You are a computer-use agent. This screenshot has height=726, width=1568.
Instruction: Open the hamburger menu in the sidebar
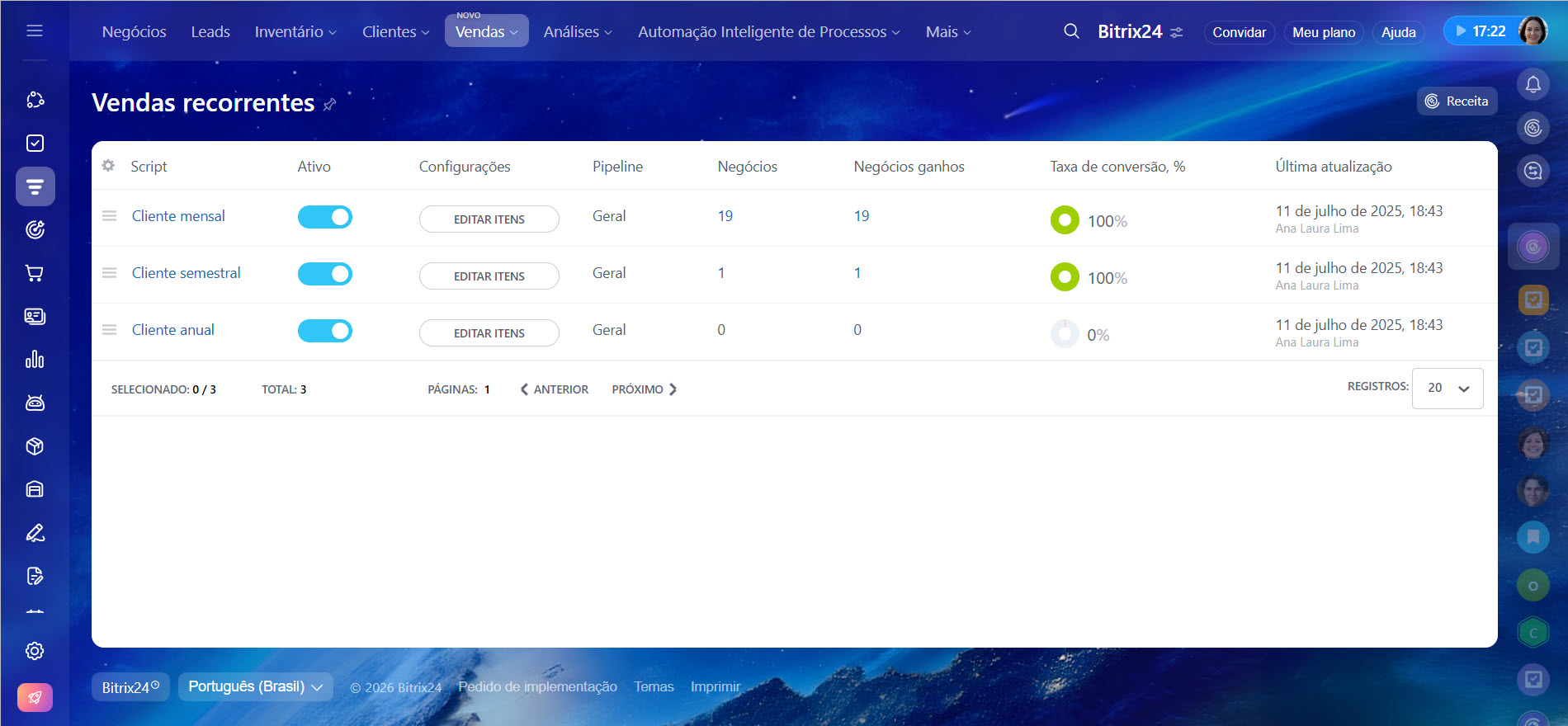(x=35, y=31)
